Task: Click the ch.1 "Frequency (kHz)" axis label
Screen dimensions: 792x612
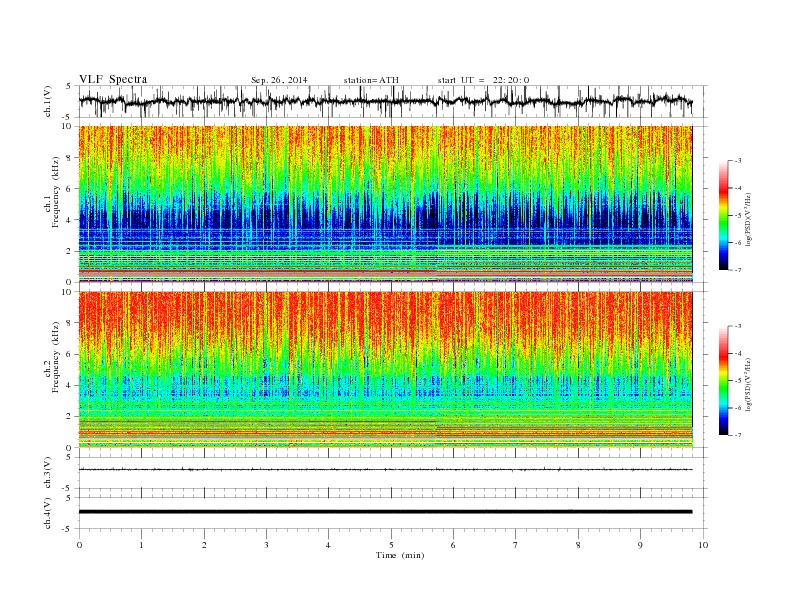Action: 56,192
